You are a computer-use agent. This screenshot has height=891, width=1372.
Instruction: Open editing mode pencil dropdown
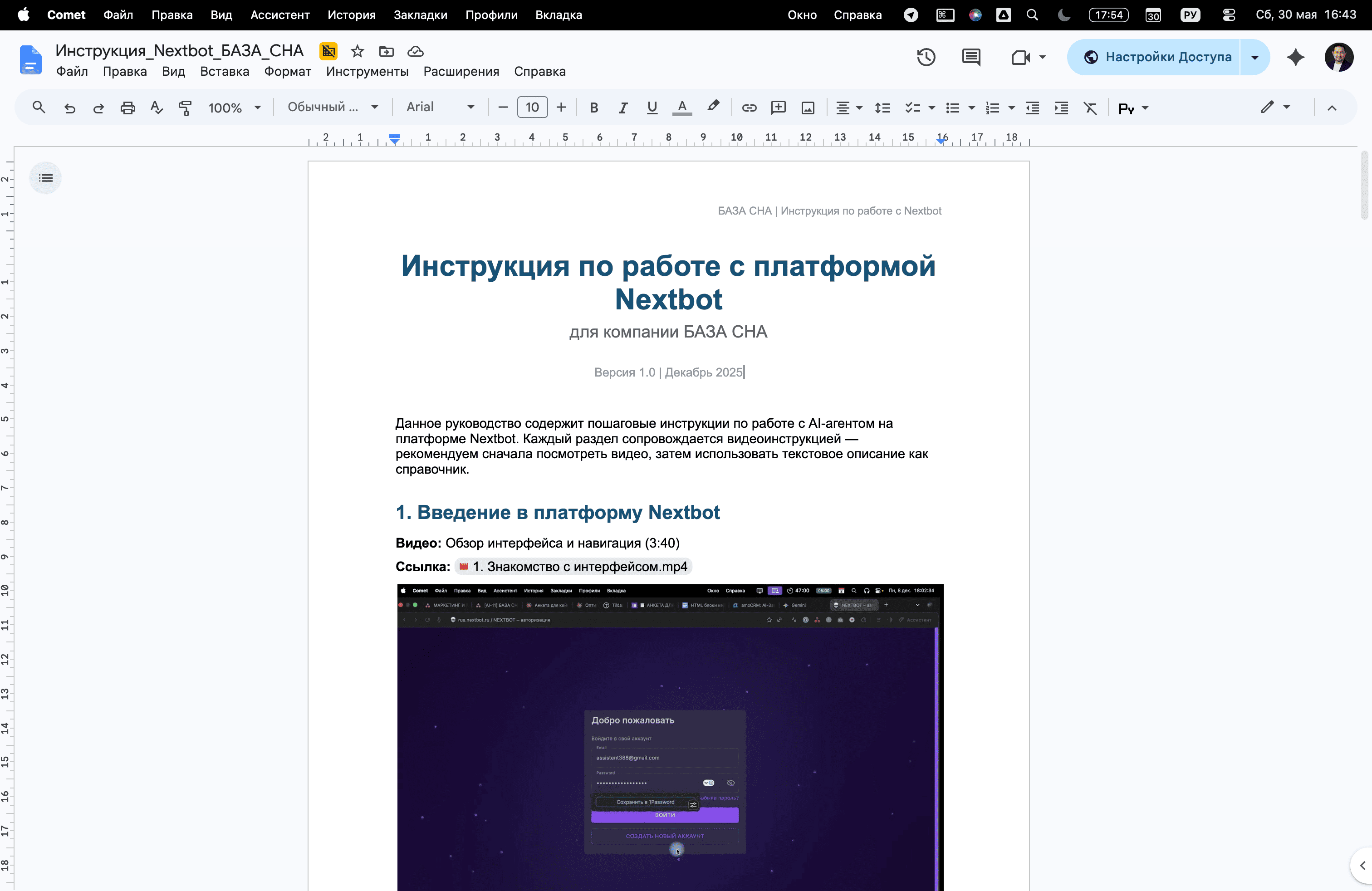coord(1275,108)
